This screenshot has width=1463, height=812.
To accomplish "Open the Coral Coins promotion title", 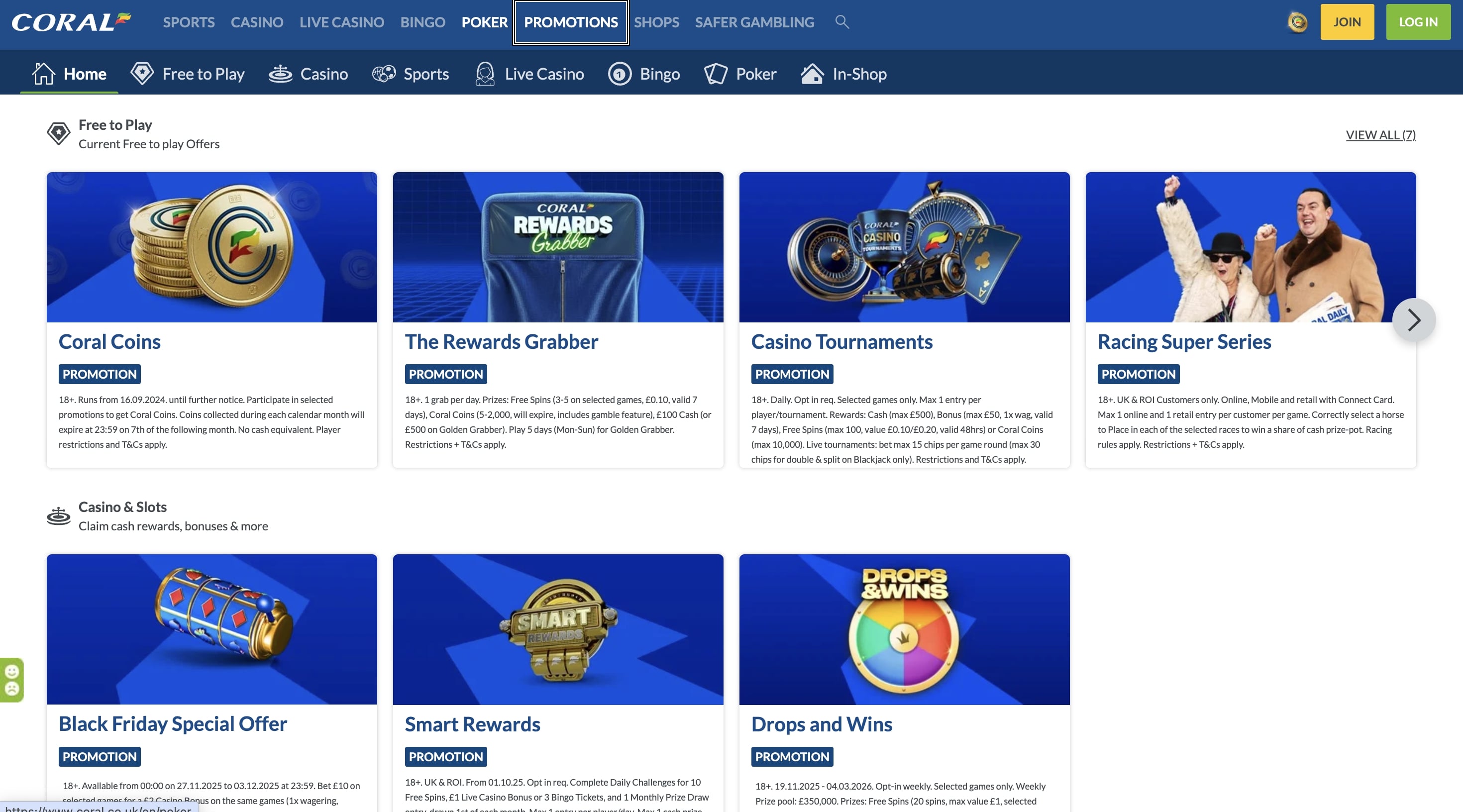I will tap(109, 341).
